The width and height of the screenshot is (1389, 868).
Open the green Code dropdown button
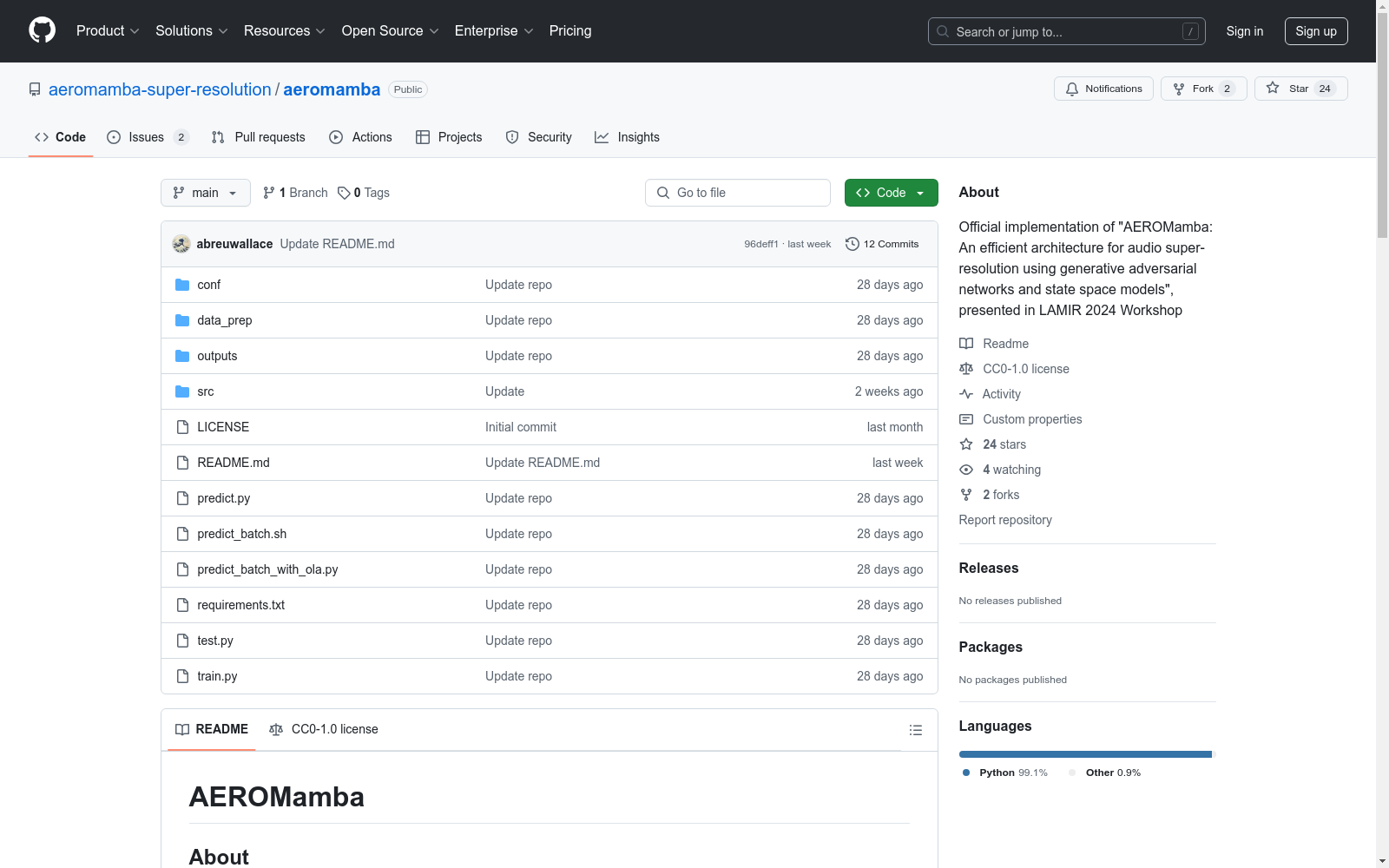pos(891,193)
